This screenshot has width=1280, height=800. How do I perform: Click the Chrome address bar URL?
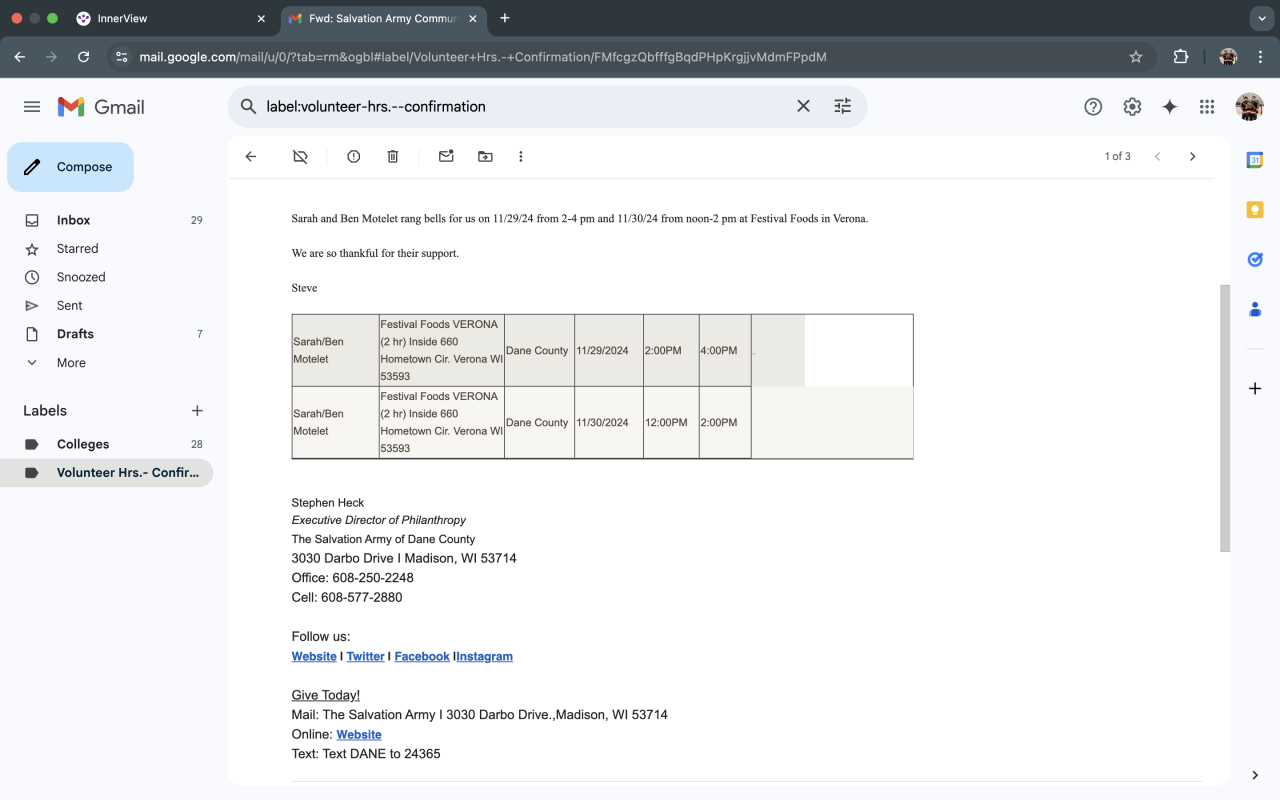click(483, 57)
